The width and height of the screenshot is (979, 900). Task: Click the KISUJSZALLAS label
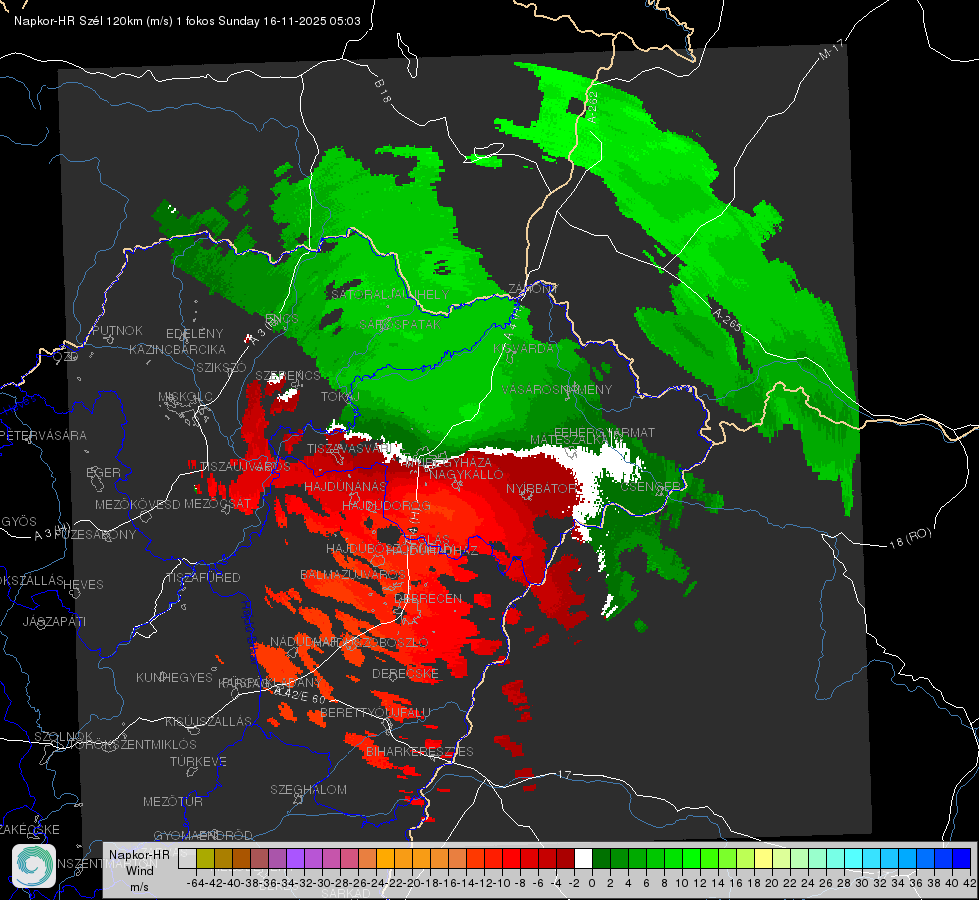[x=208, y=721]
